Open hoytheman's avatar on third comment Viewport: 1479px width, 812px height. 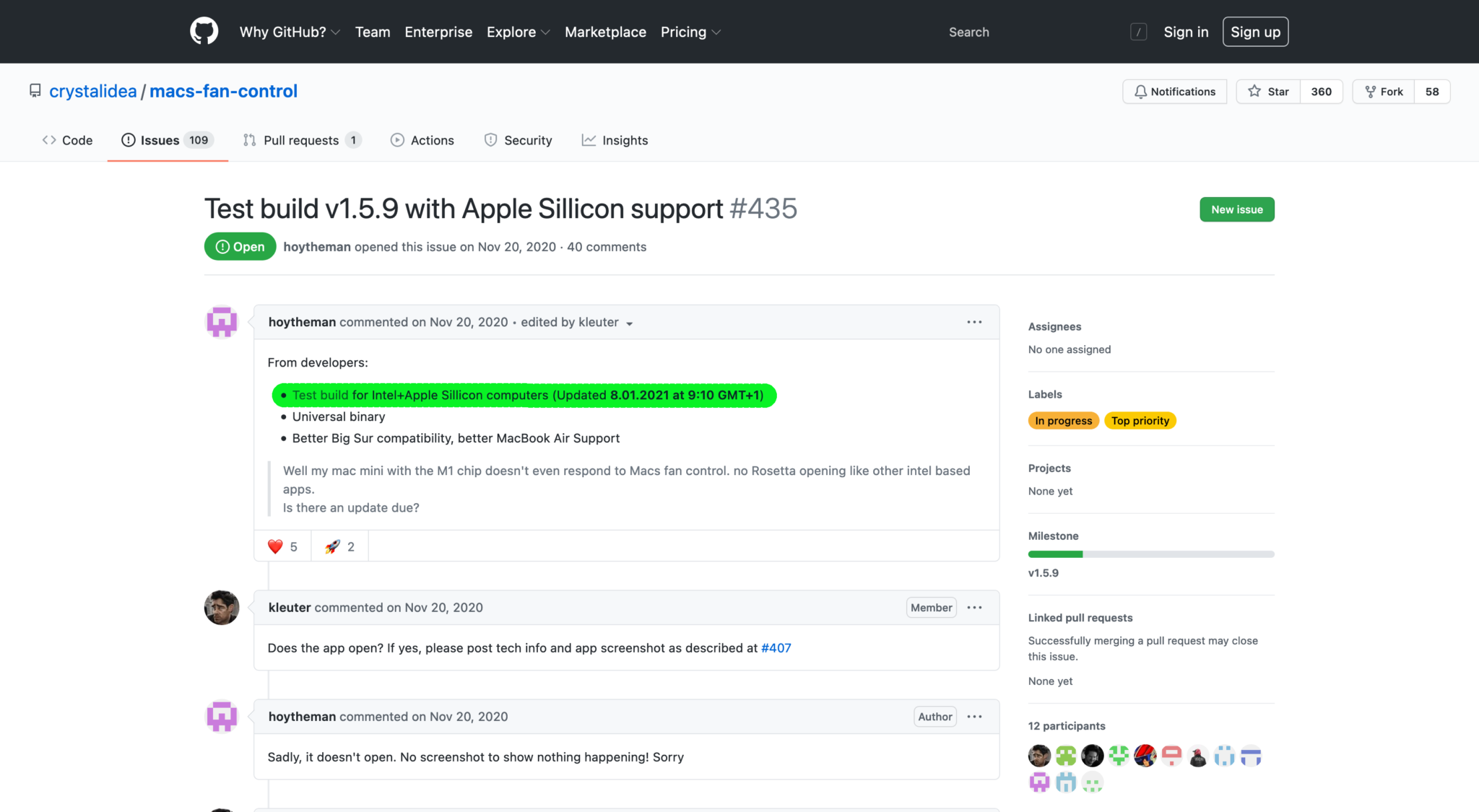(222, 717)
